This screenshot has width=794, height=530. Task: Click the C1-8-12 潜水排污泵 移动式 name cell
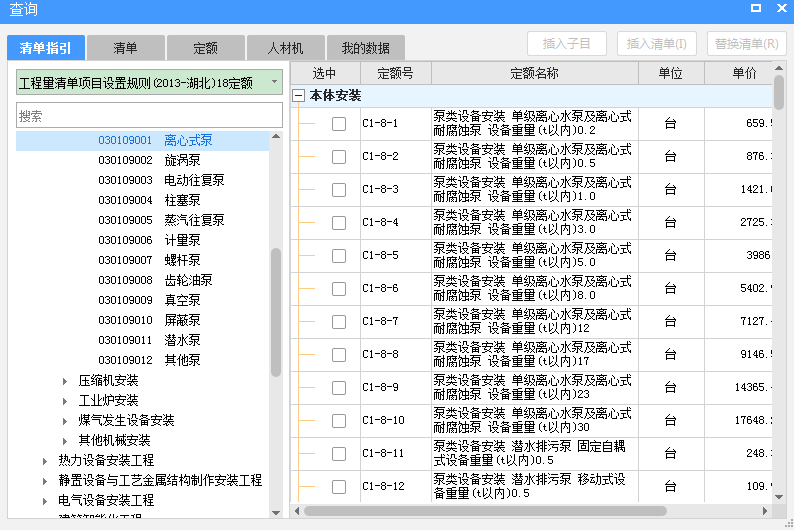[535, 486]
